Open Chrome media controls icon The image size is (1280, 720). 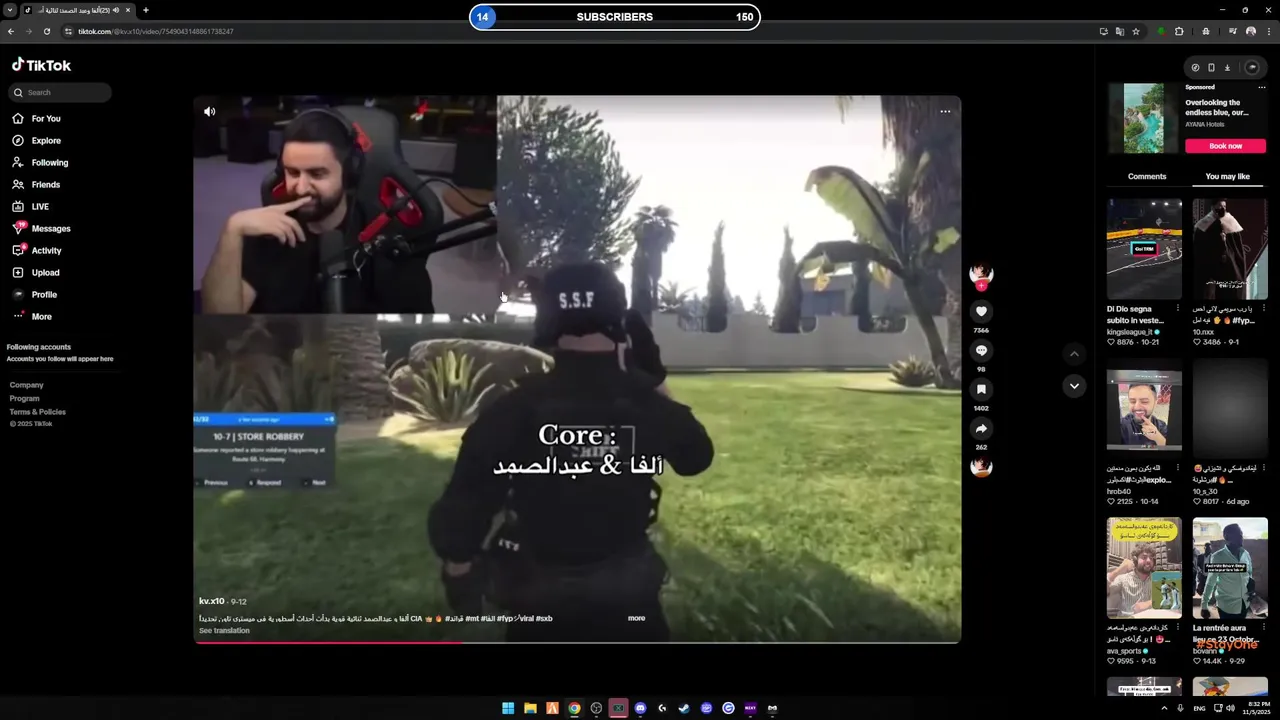click(x=1233, y=31)
